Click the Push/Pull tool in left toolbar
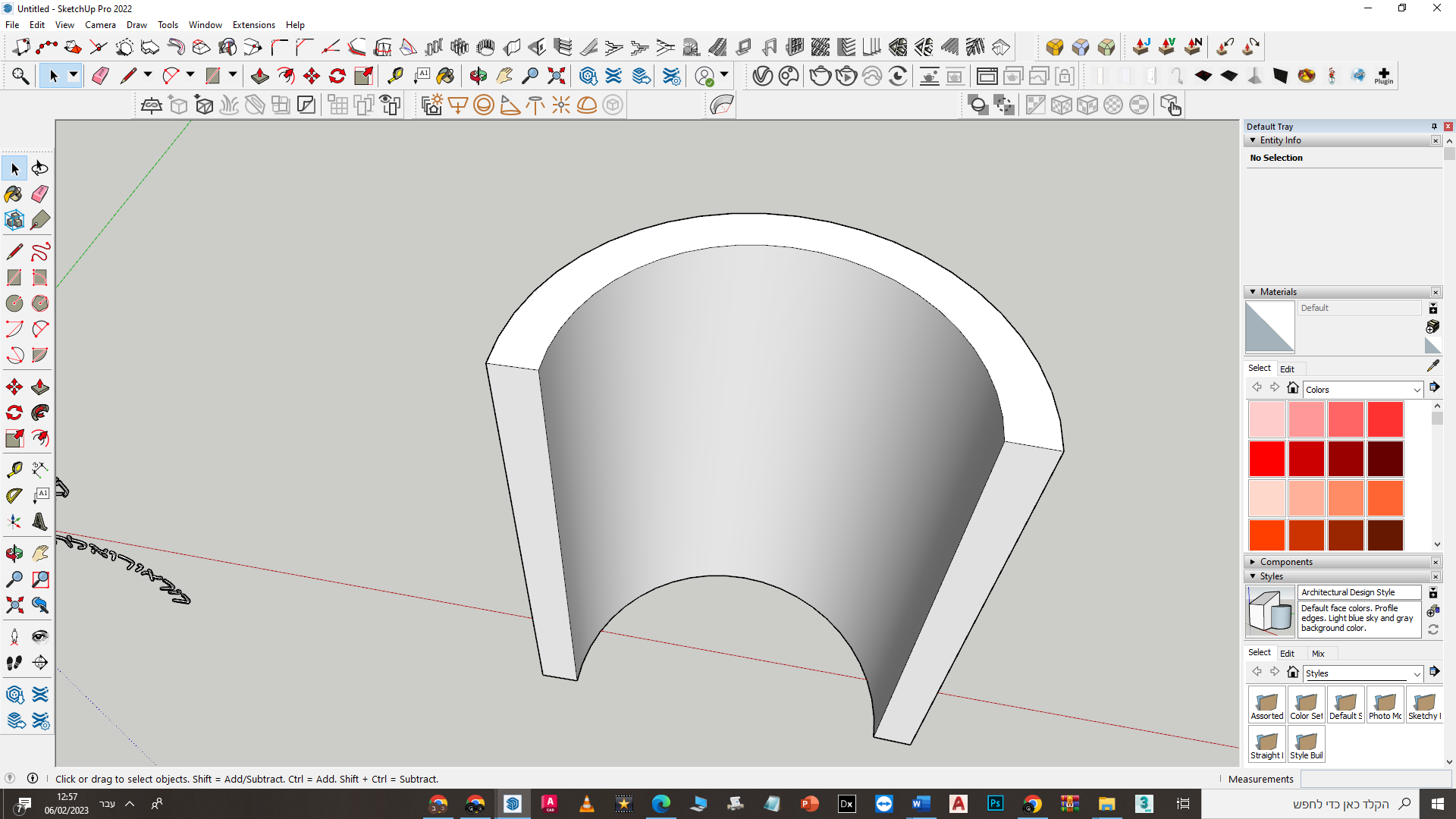1456x819 pixels. point(40,388)
